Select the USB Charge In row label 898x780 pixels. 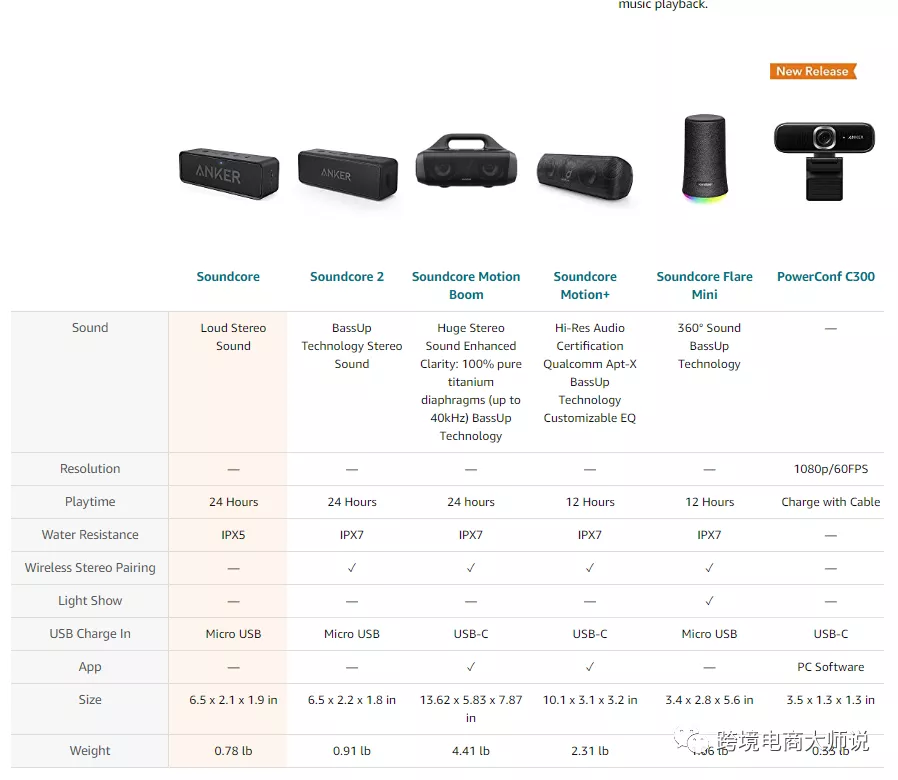coord(90,633)
